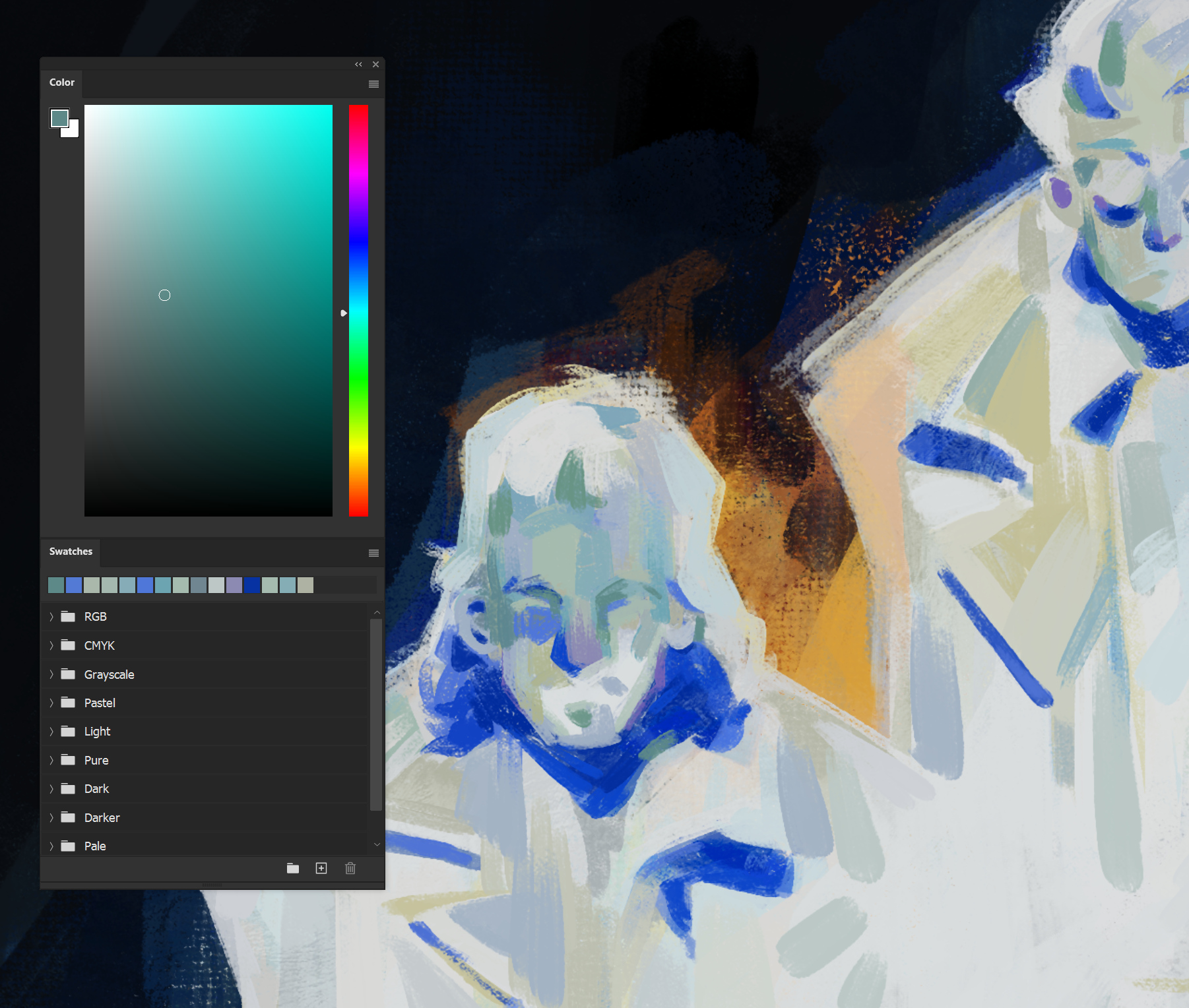Open the Color panel menu
Viewport: 1189px width, 1008px height.
(x=373, y=84)
